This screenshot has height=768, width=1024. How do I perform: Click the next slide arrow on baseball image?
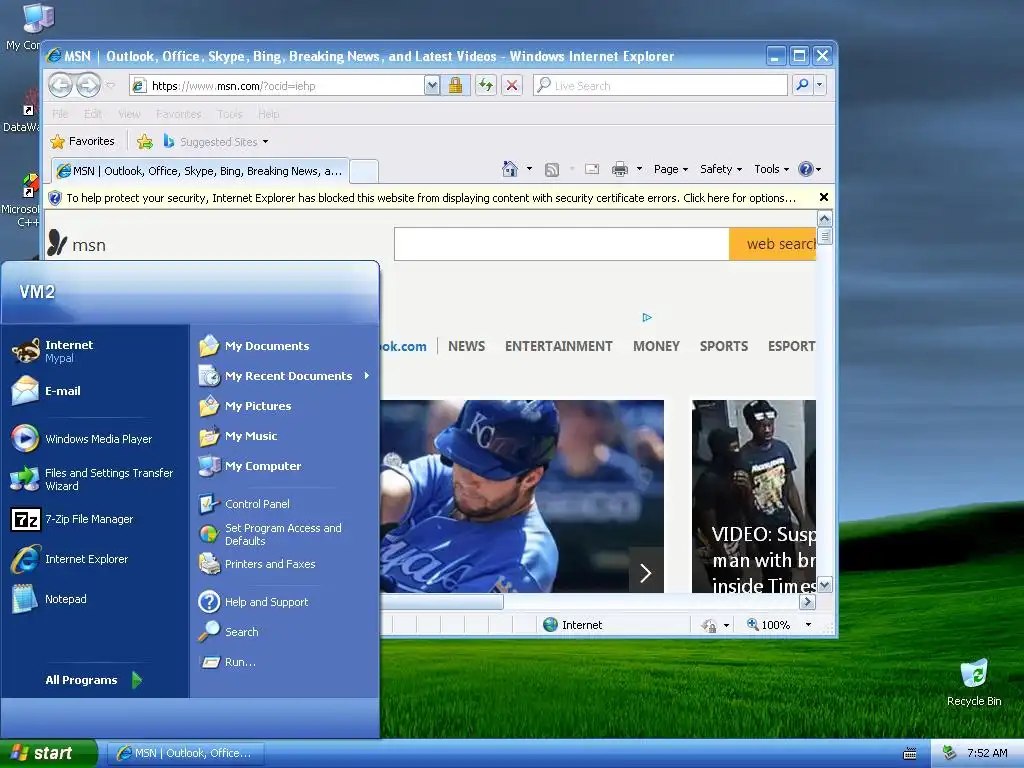(x=646, y=573)
